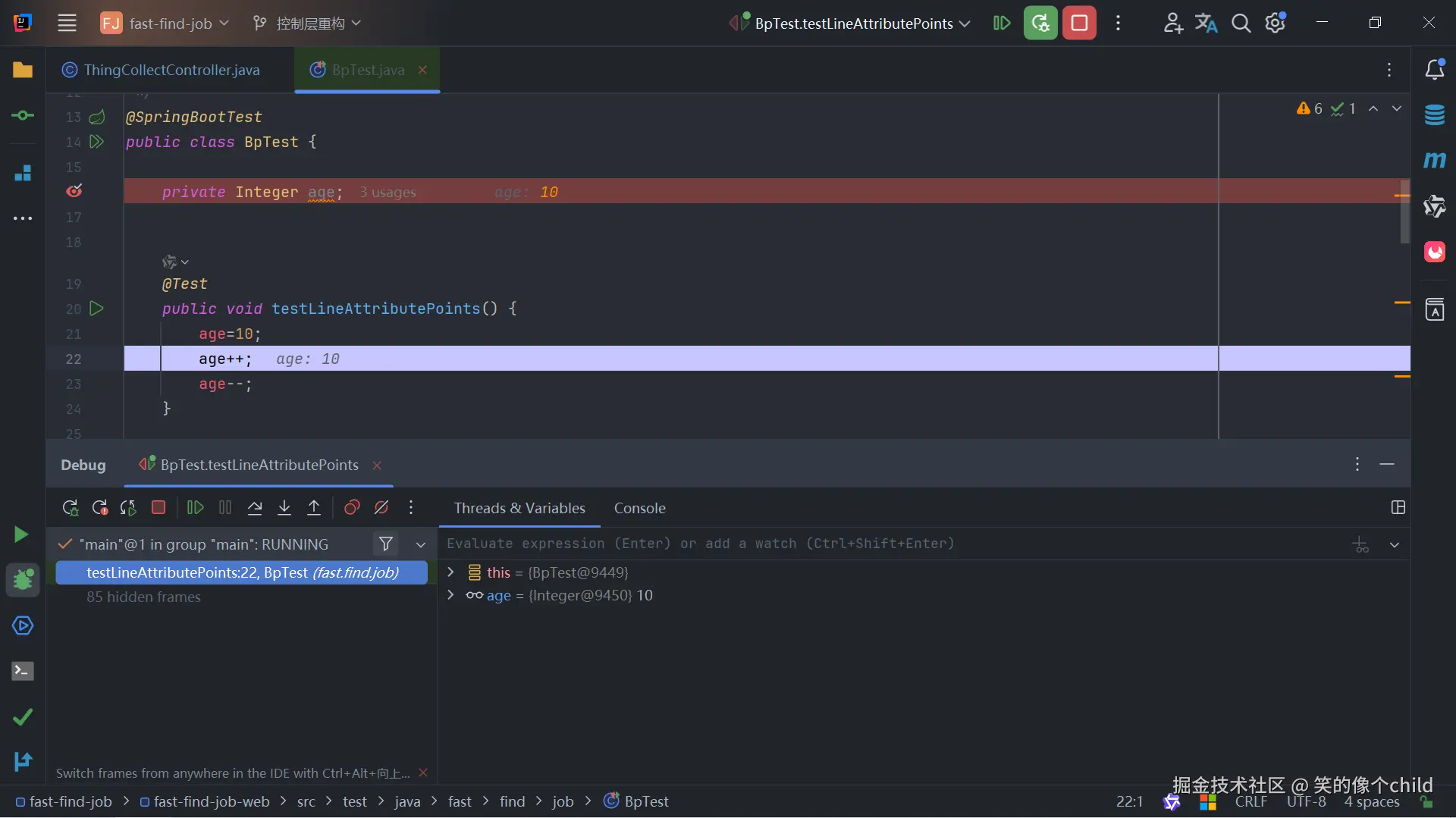Click View Breakpoints in debug toolbar

tap(352, 507)
